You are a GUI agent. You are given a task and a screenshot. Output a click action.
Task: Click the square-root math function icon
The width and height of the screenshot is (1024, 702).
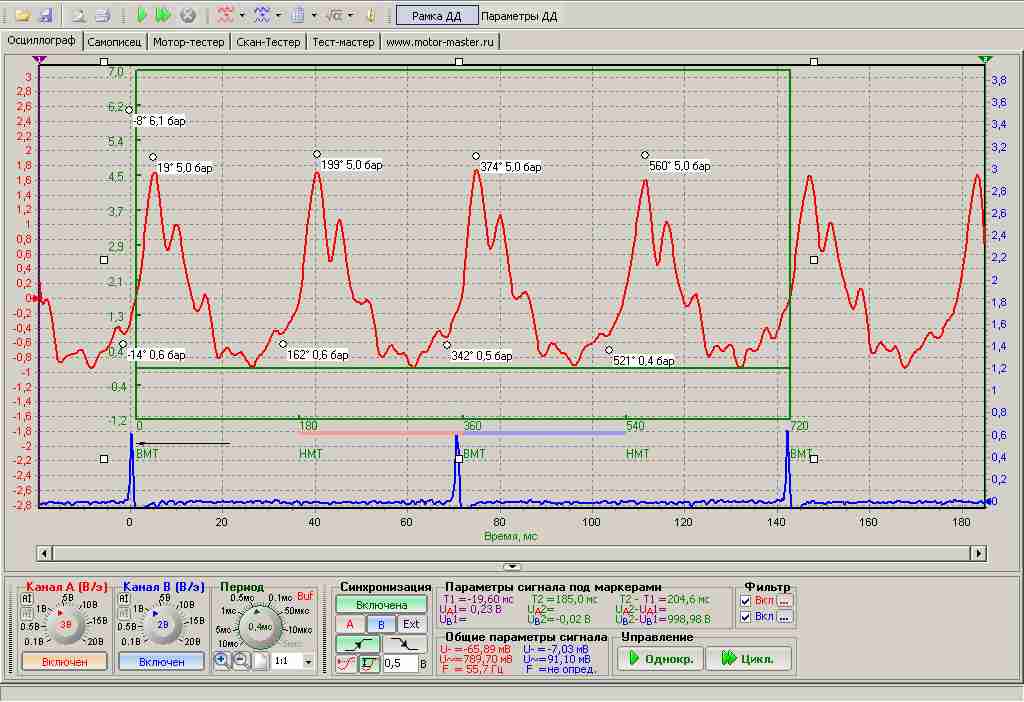334,15
